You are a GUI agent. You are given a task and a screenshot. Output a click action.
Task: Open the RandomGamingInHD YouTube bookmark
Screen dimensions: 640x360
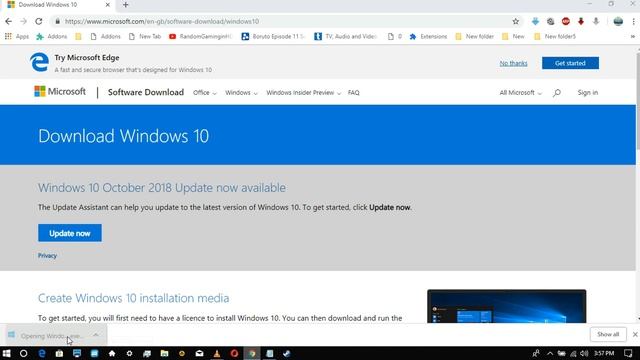click(200, 36)
